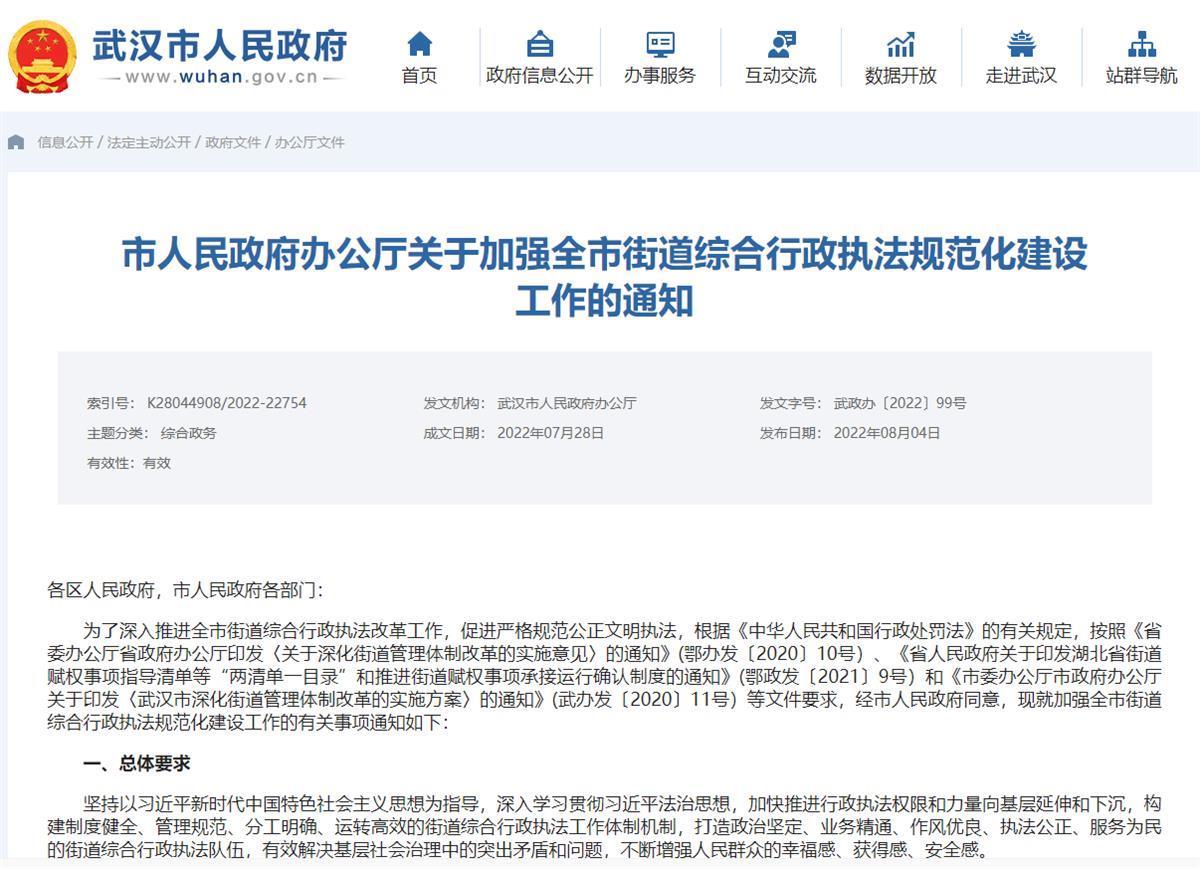Click the national emblem logo

[43, 56]
